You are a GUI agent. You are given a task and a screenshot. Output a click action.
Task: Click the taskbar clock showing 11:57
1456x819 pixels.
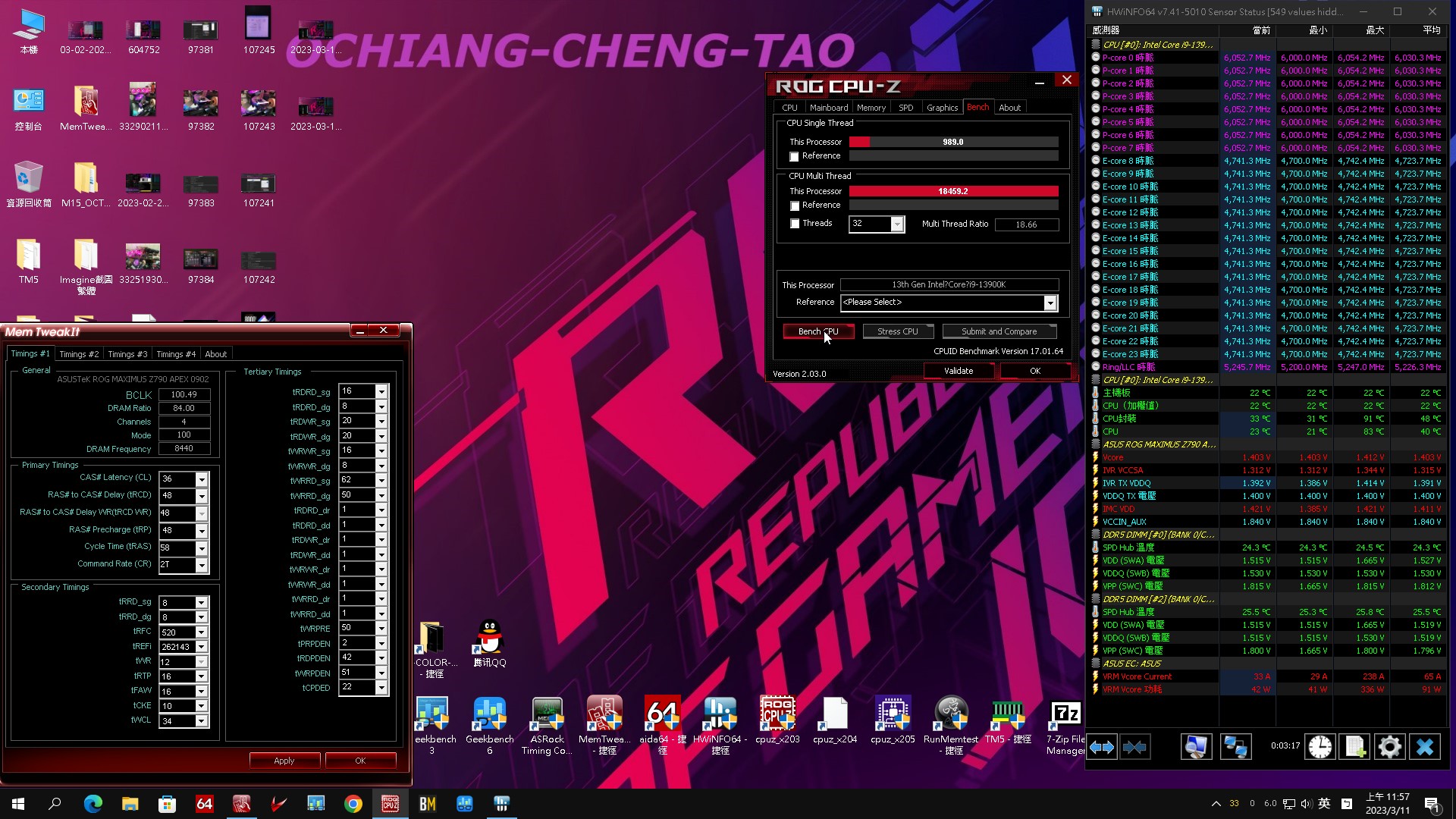point(1387,804)
